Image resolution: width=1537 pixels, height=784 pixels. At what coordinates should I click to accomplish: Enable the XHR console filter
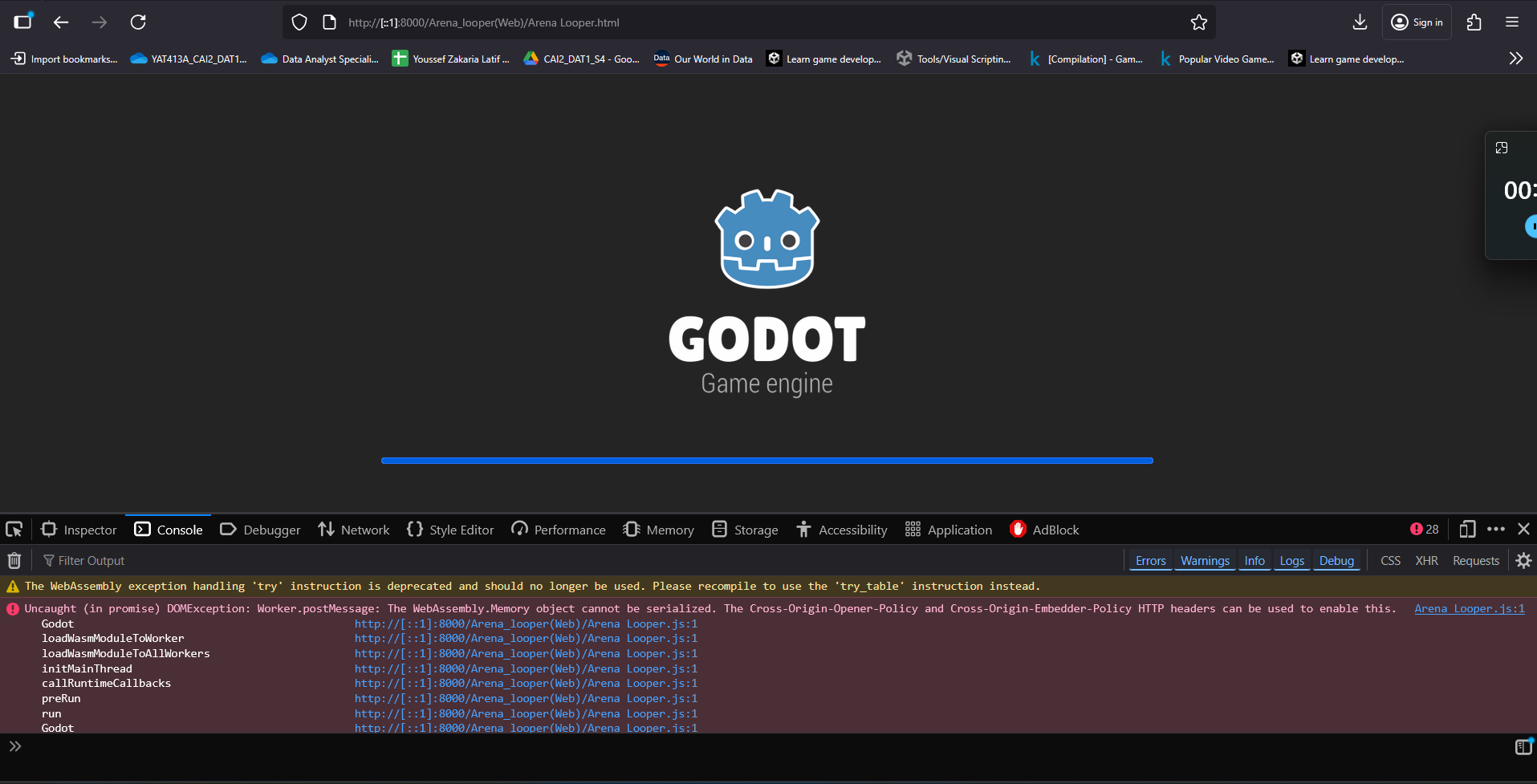pyautogui.click(x=1426, y=561)
